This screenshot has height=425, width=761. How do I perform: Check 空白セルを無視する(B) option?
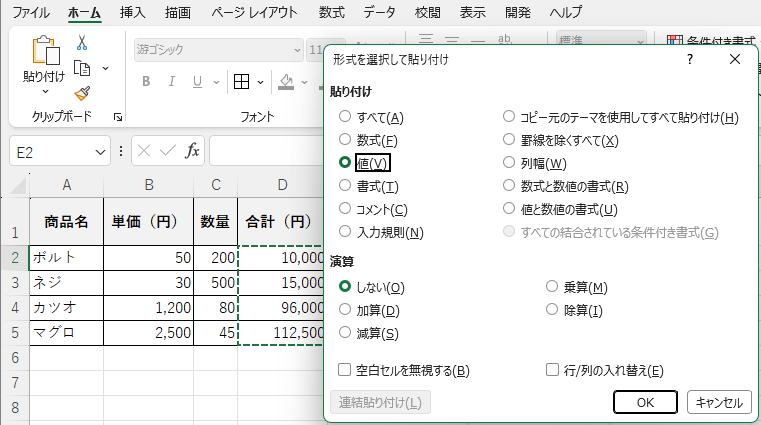[x=345, y=370]
